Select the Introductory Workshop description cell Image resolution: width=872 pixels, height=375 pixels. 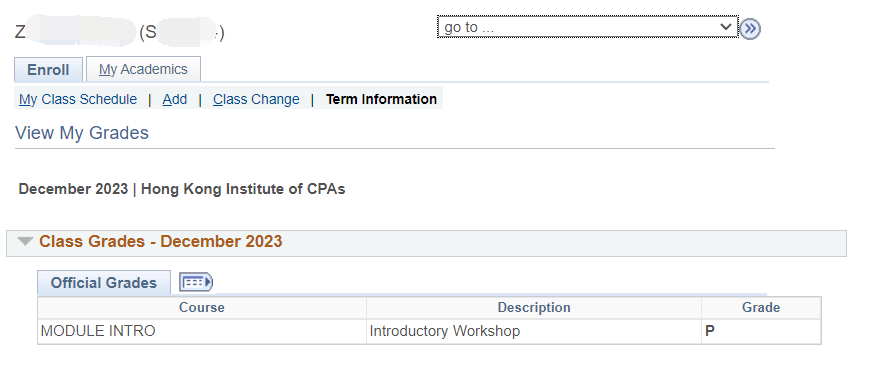(x=534, y=331)
